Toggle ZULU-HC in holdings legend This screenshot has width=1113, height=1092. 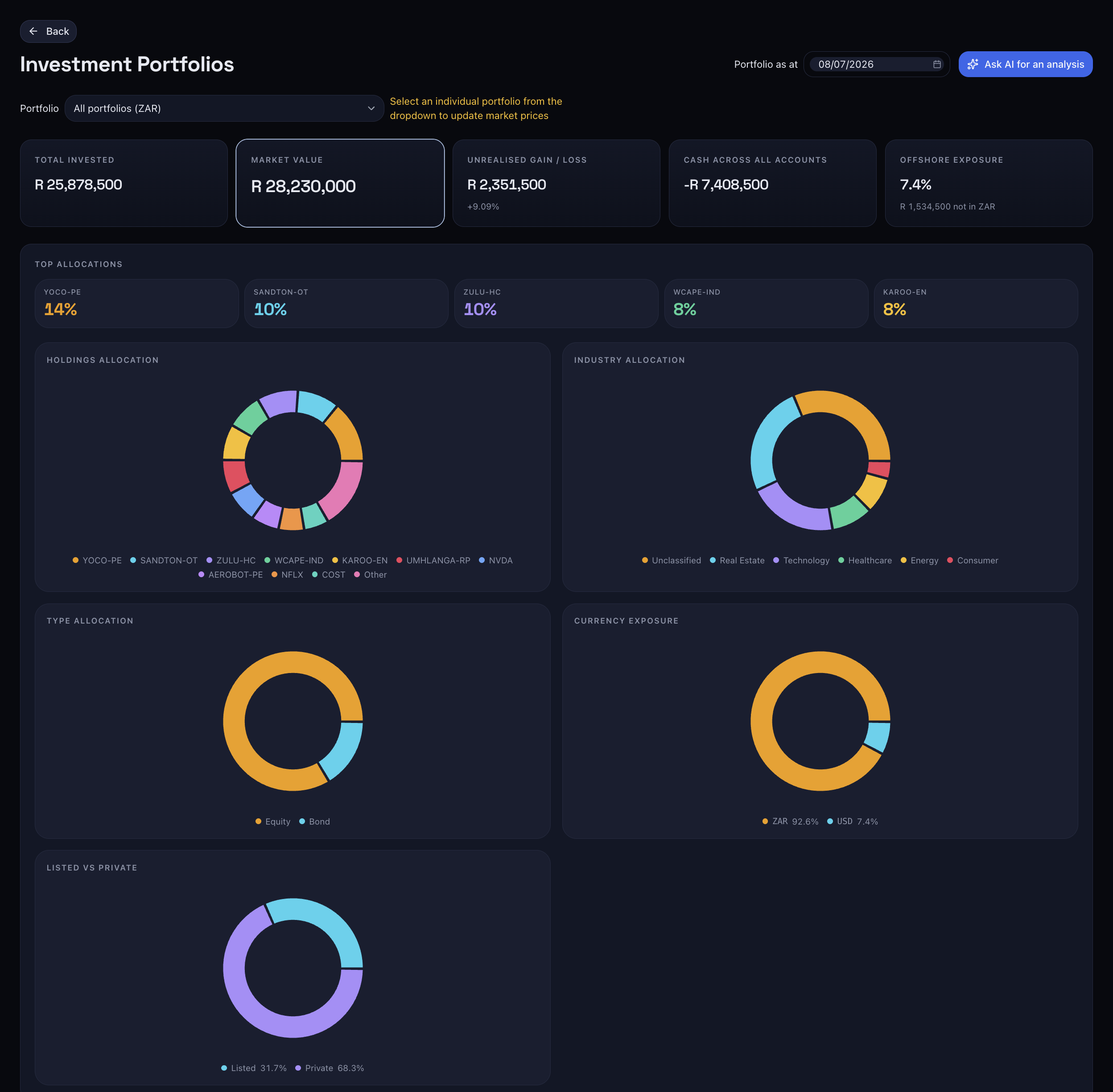point(231,560)
